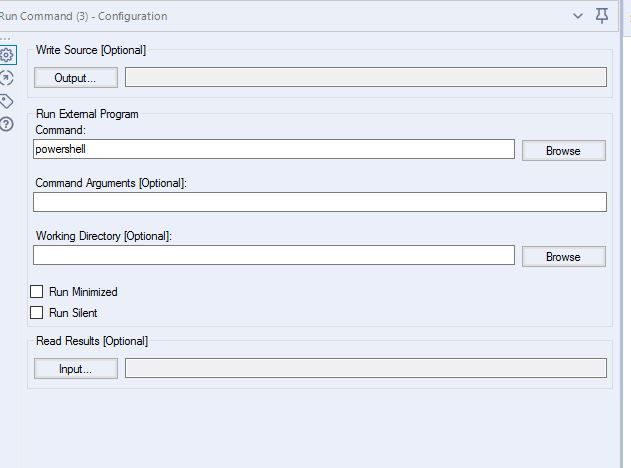The image size is (631, 468).
Task: Open the Configuration gear tab icon
Action: (x=7, y=55)
